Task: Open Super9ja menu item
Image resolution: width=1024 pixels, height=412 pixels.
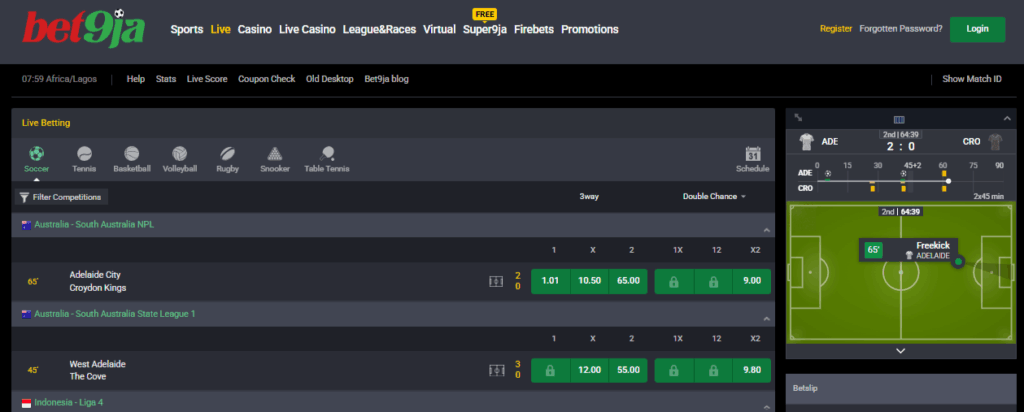Action: (485, 29)
